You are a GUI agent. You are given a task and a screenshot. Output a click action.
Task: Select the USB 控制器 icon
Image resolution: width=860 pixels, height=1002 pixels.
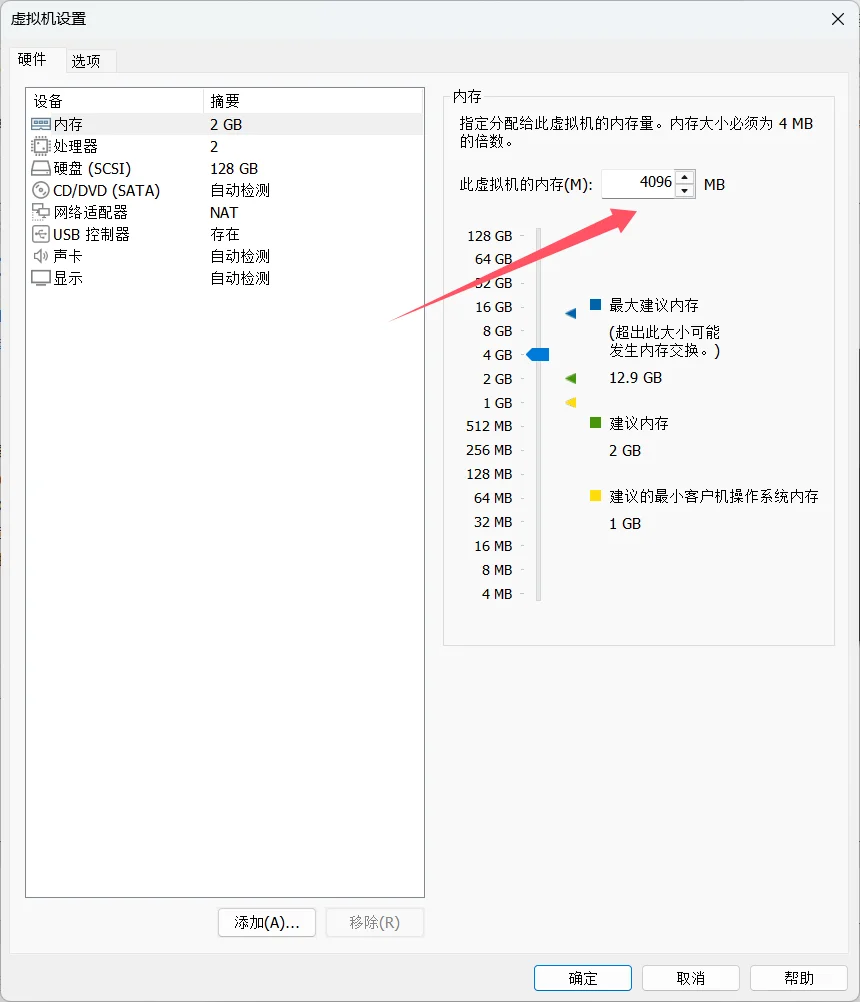pyautogui.click(x=41, y=235)
